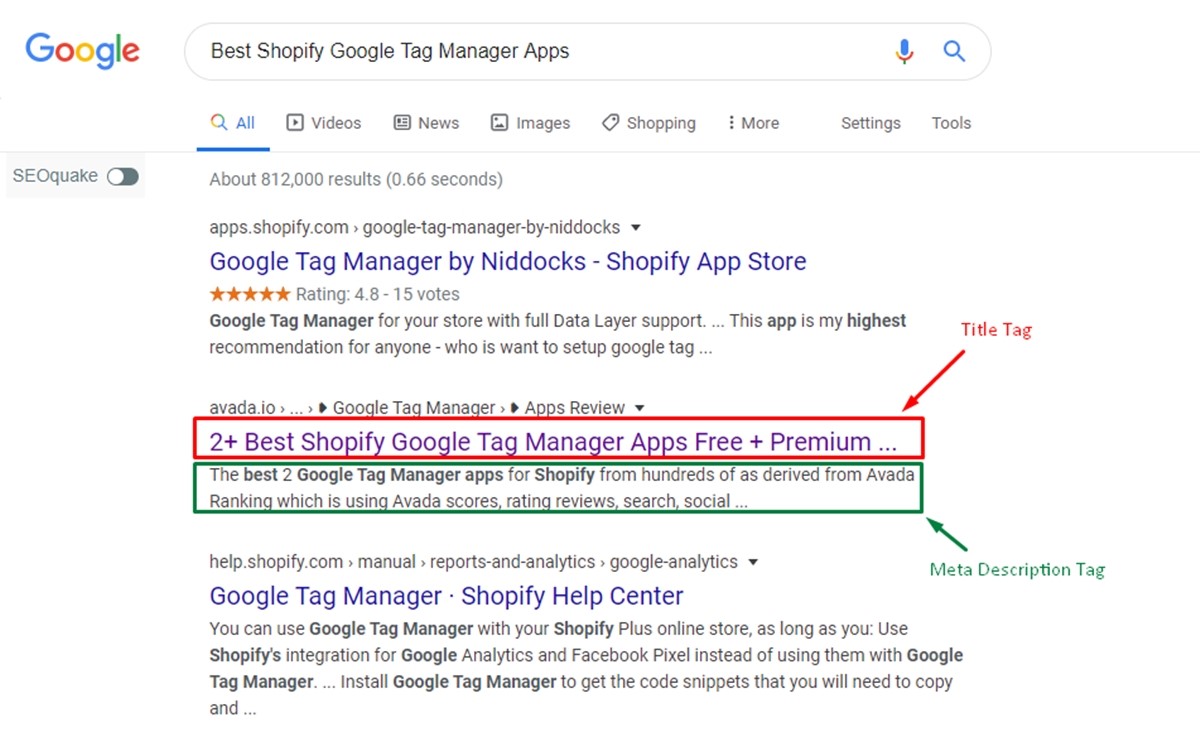
Task: Open Google Tag Manager by Niddocks result
Action: click(508, 262)
